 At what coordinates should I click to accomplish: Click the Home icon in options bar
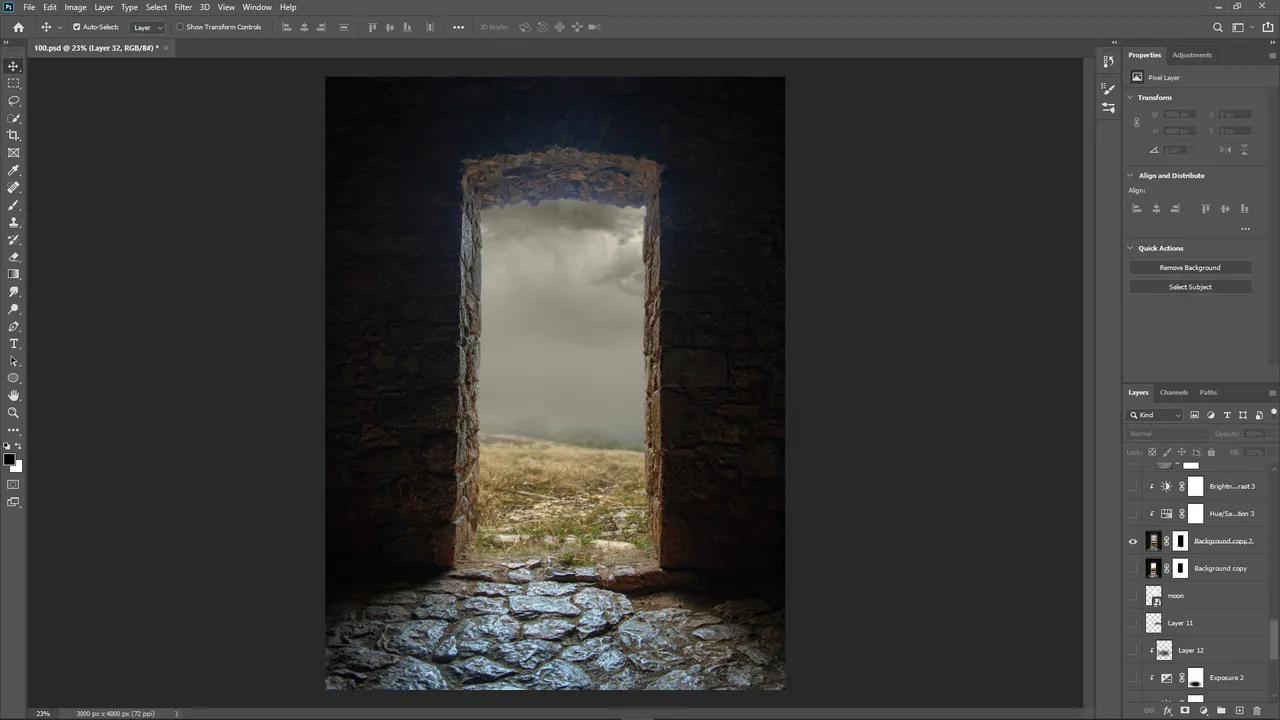click(18, 27)
